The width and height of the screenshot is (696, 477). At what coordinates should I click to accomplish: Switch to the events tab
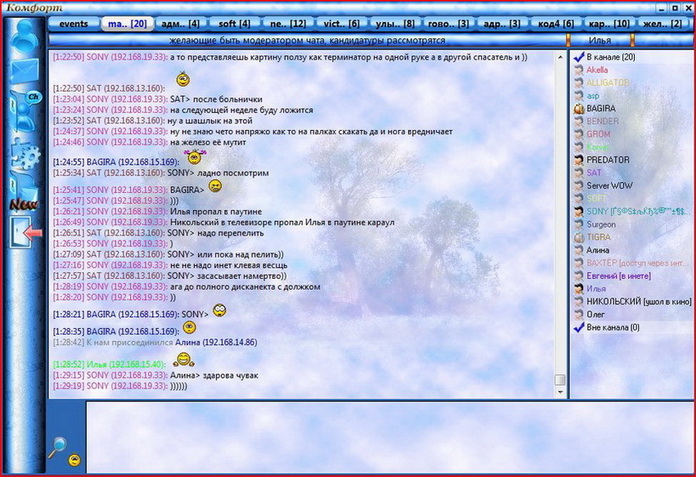73,23
